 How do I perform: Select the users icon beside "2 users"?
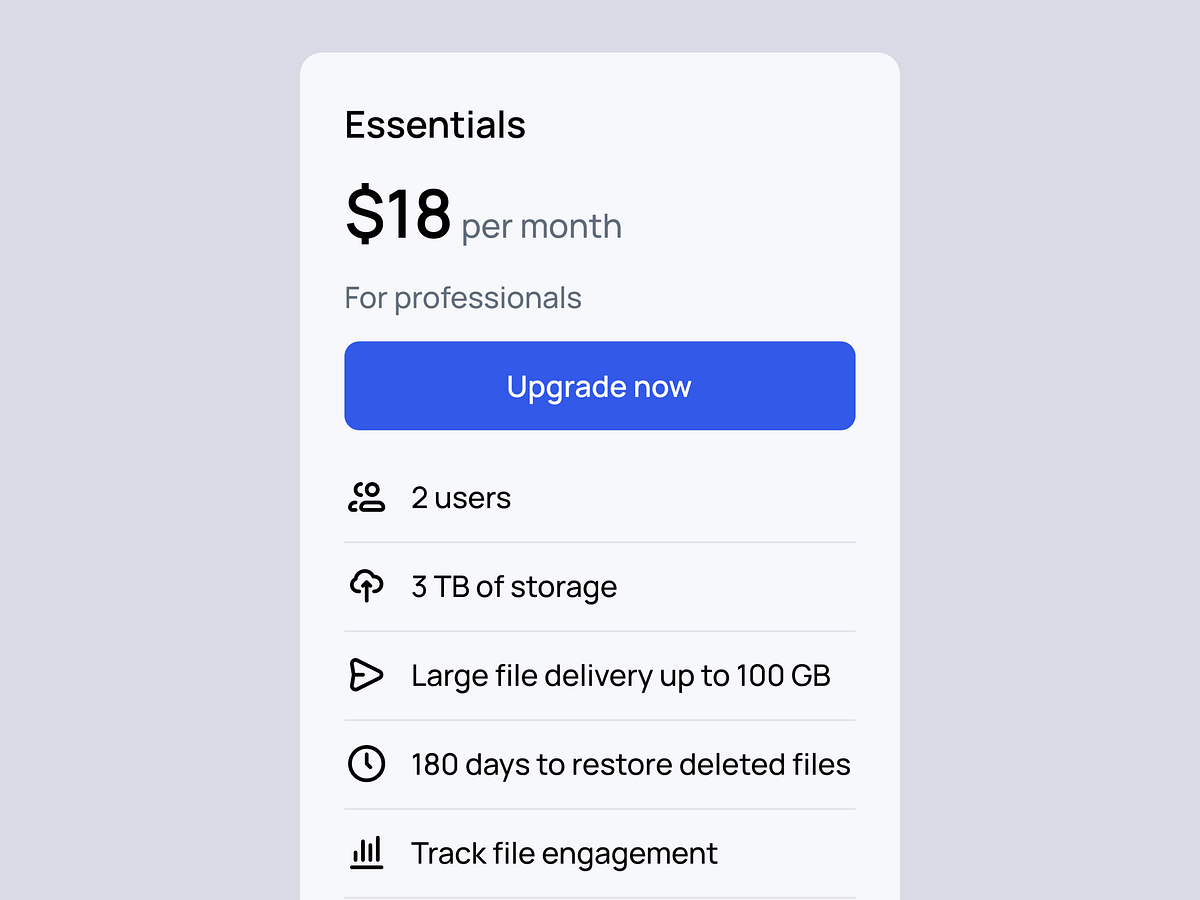tap(367, 497)
